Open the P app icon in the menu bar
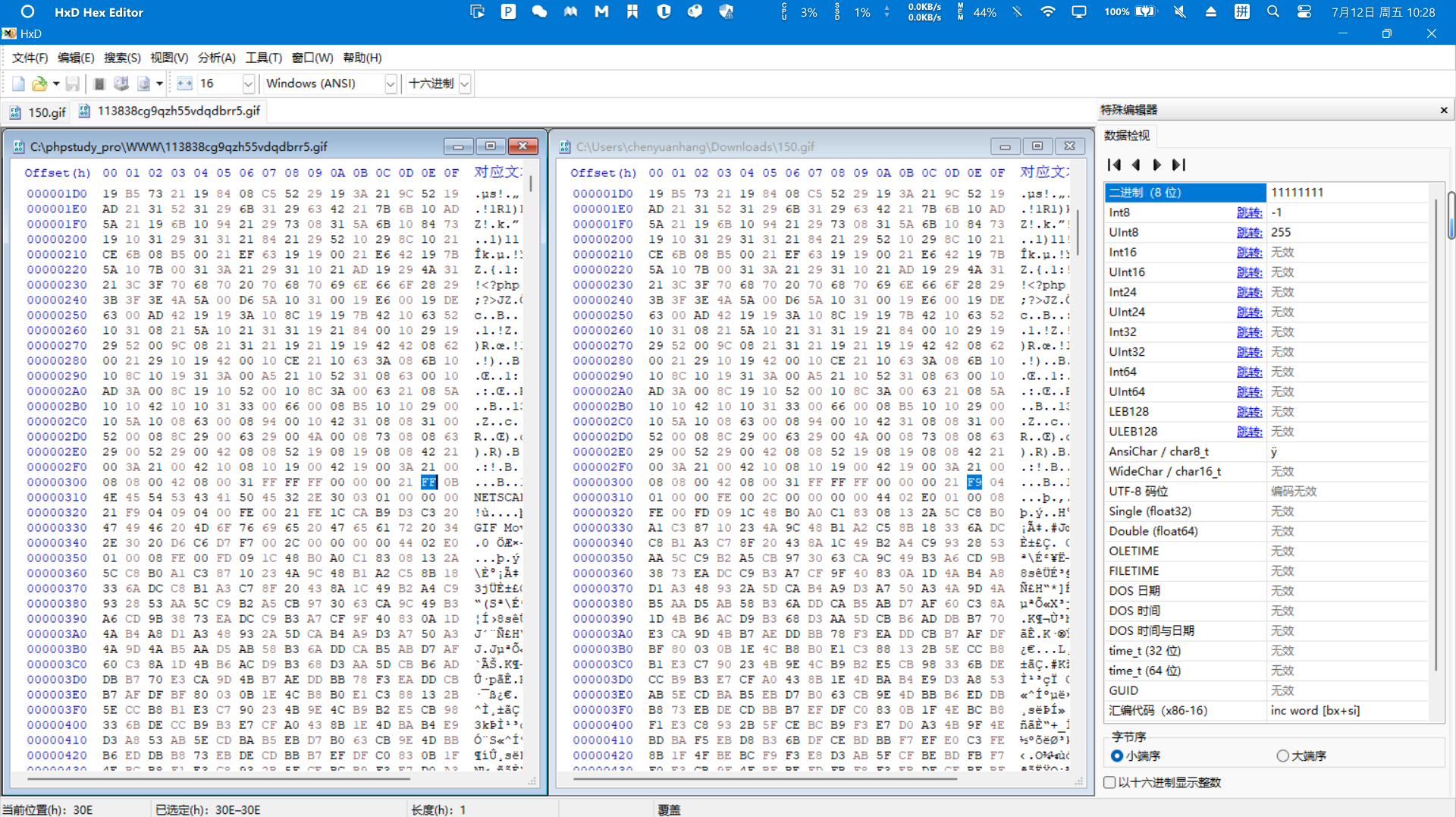This screenshot has width=1456, height=817. 508,11
